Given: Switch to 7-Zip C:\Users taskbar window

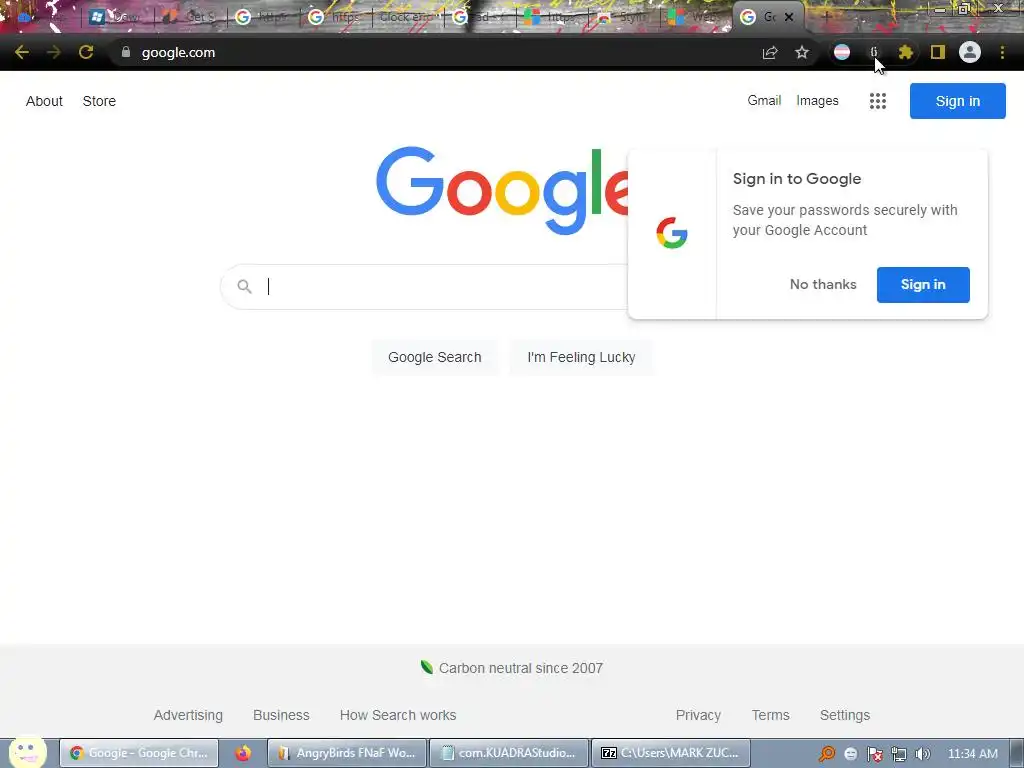Looking at the screenshot, I should click(x=671, y=753).
